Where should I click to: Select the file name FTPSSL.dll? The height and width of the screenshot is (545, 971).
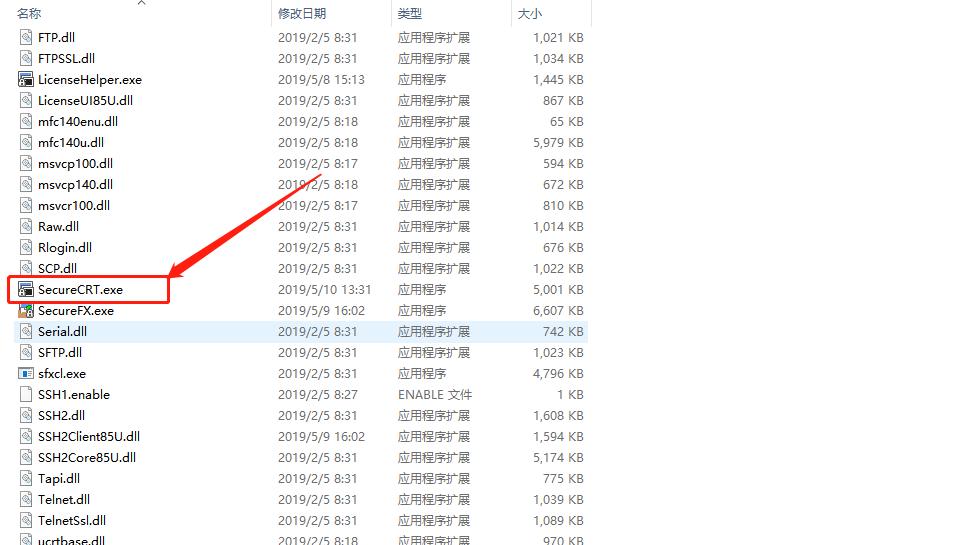click(x=66, y=58)
